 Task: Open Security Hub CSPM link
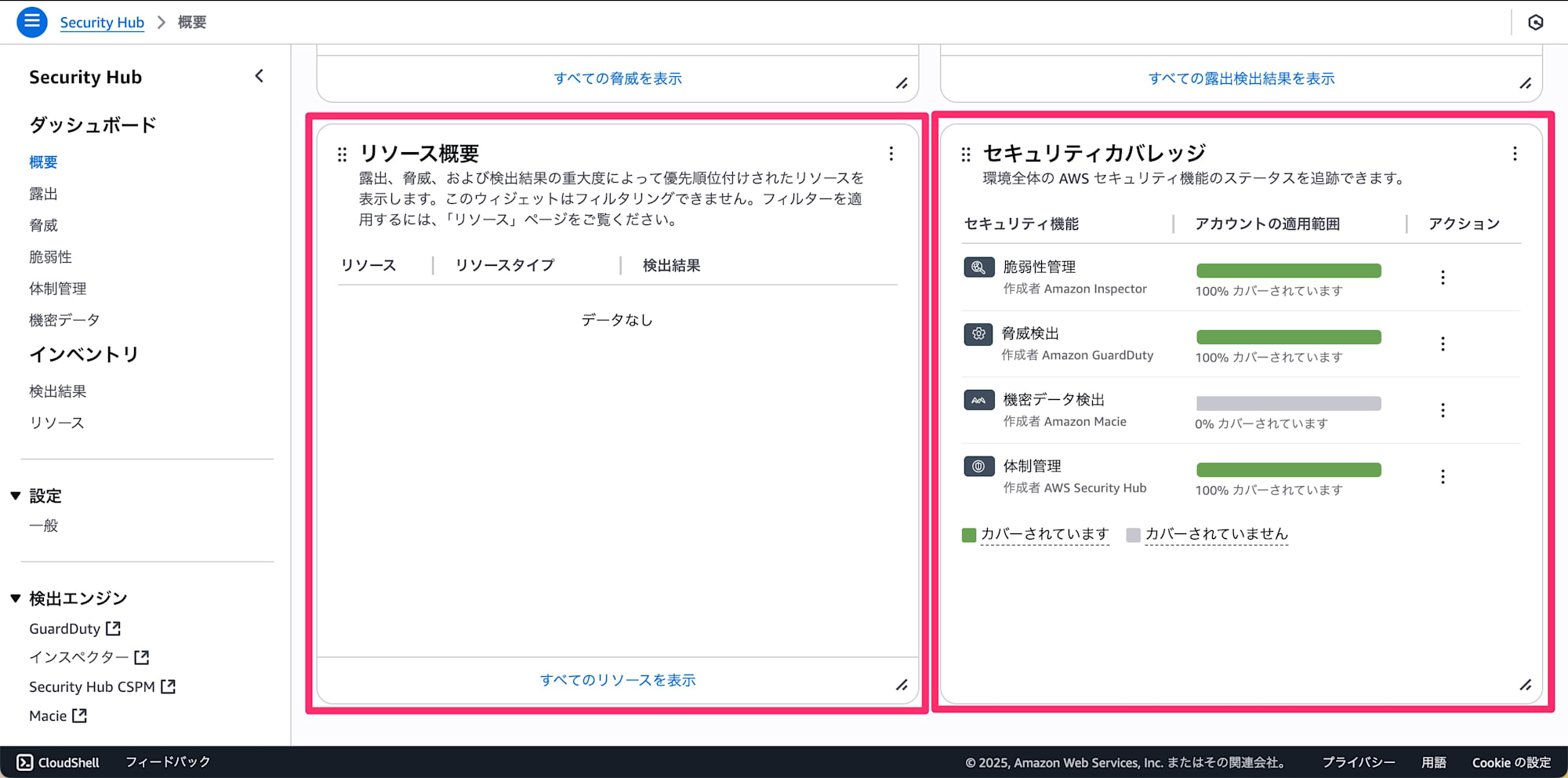coord(92,686)
